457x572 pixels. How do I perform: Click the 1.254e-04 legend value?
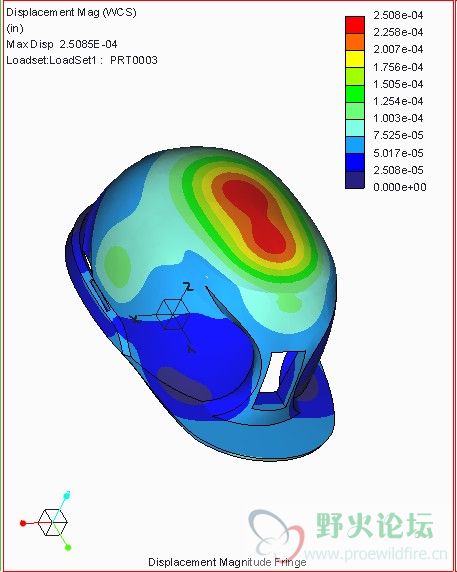[x=398, y=101]
